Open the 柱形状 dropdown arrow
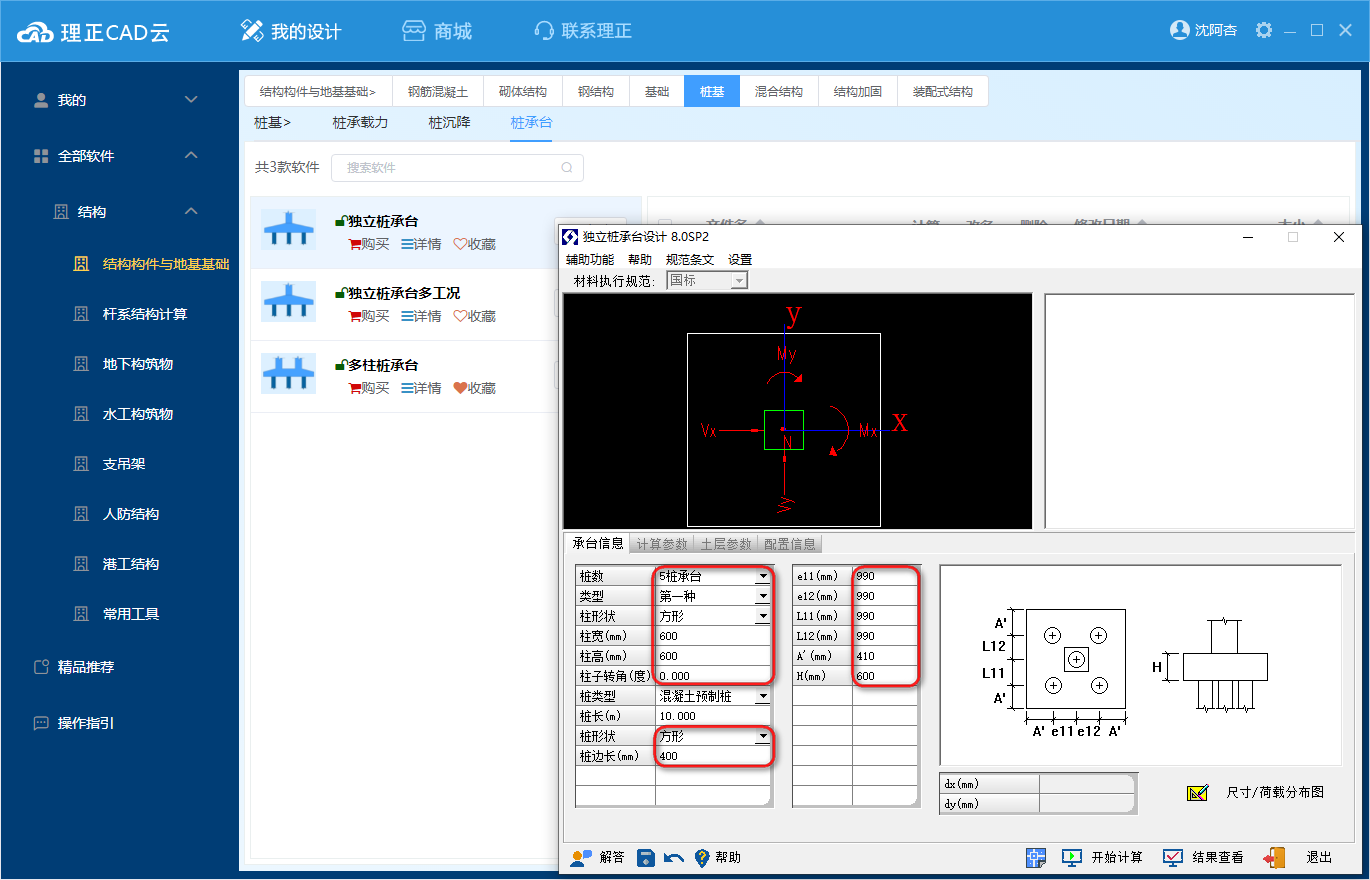This screenshot has height=880, width=1370. 762,617
